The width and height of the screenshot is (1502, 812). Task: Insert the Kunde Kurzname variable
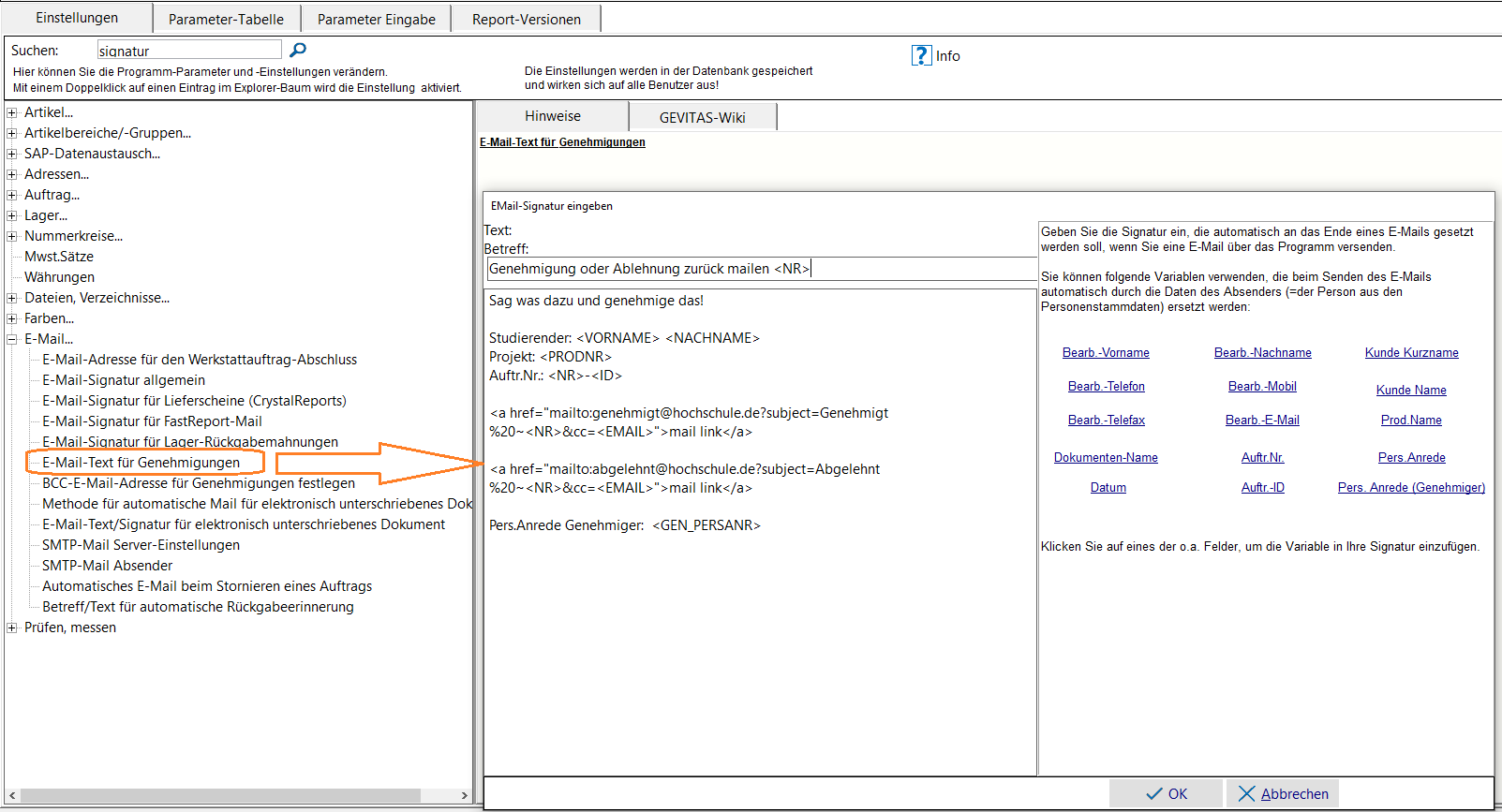(1411, 353)
